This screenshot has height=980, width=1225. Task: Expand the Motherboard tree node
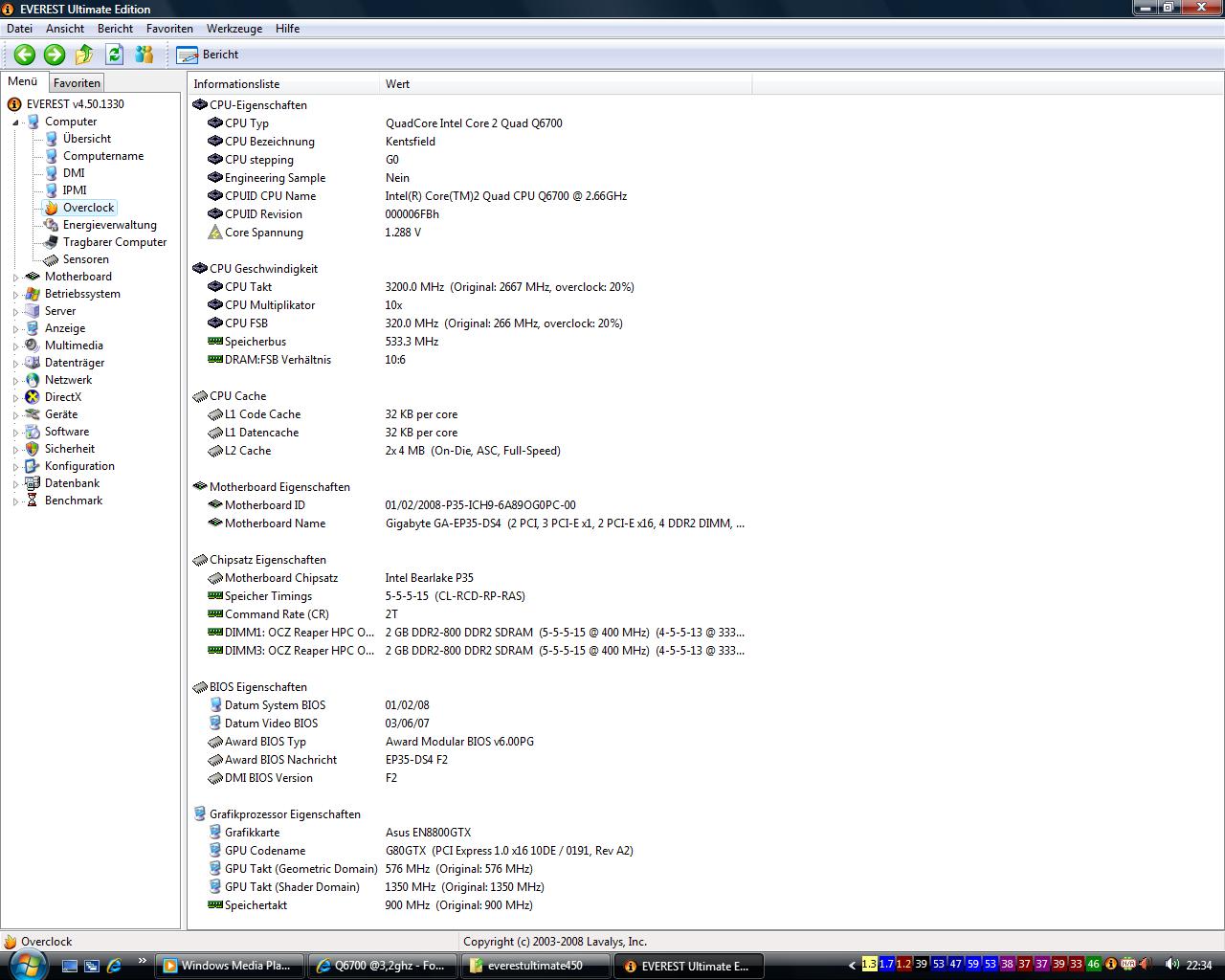[x=15, y=278]
